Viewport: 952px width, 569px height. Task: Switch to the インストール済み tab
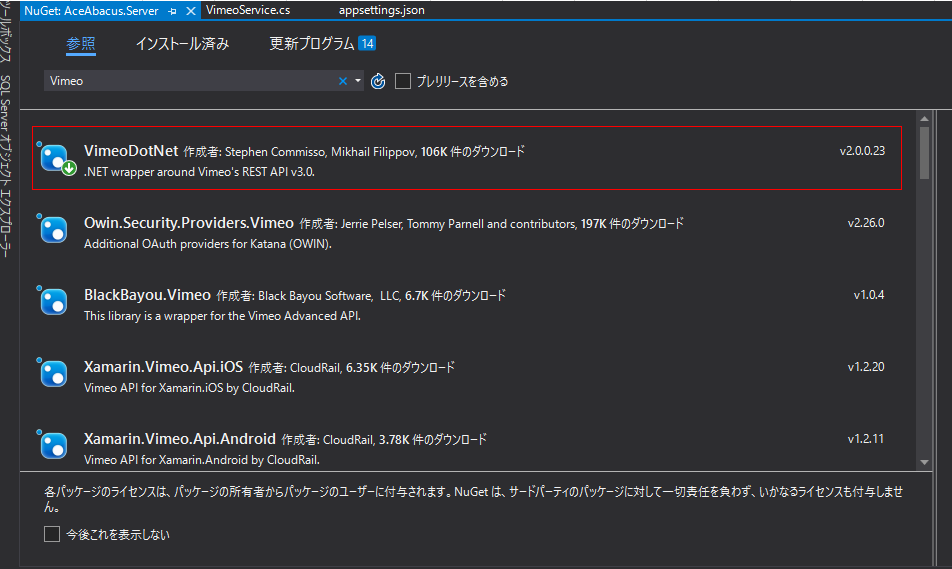(182, 44)
